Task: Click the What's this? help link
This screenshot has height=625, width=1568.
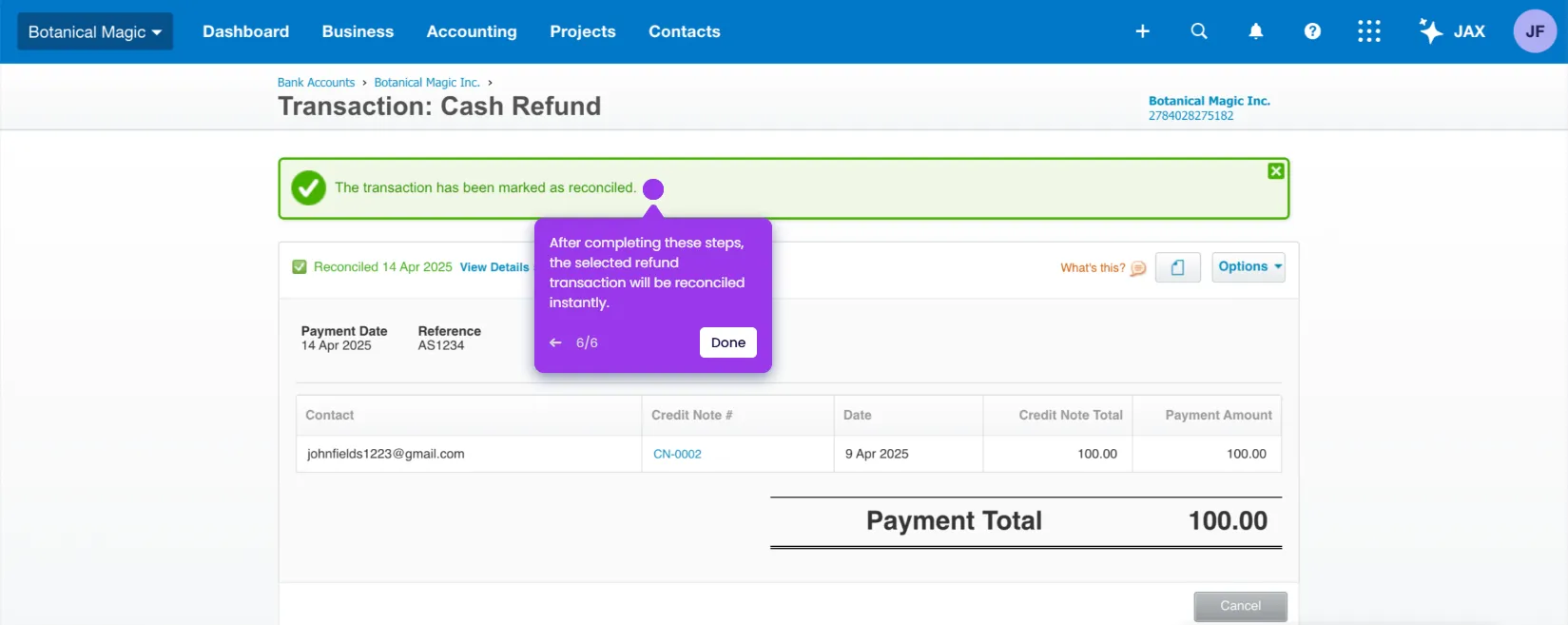Action: (x=1093, y=268)
